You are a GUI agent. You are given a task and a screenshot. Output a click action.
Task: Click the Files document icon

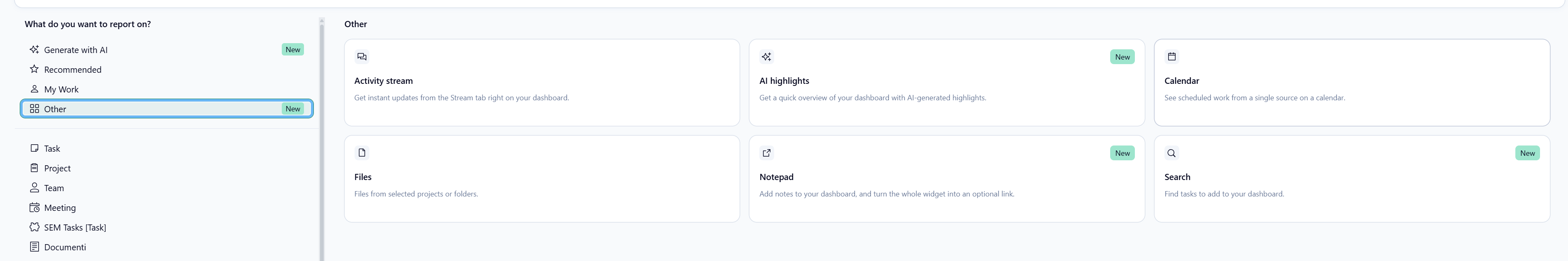pyautogui.click(x=362, y=153)
